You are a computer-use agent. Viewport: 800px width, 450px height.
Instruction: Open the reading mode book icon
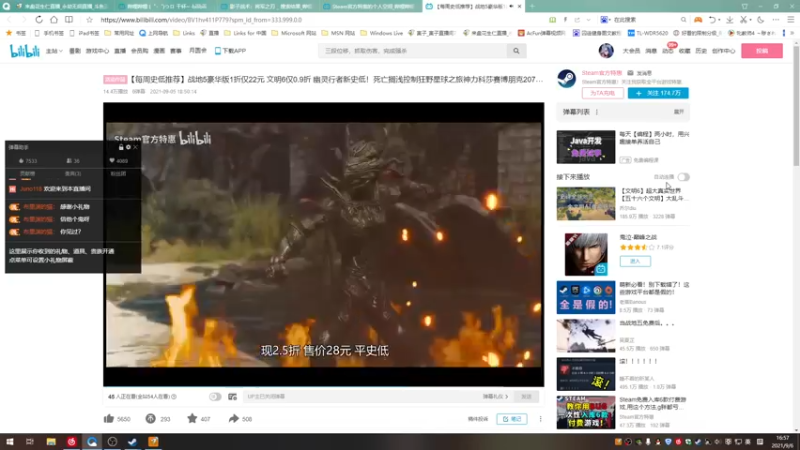coord(69,19)
